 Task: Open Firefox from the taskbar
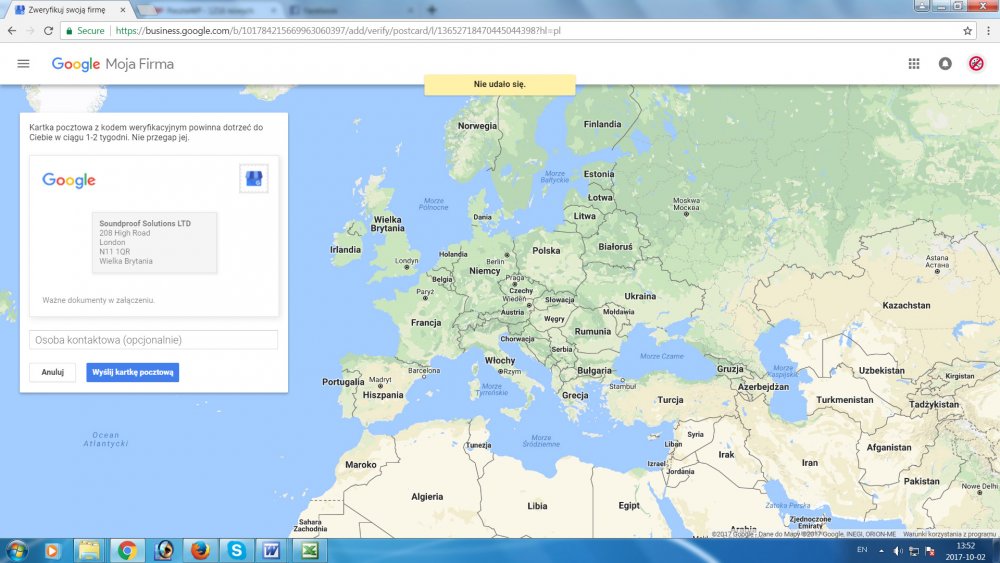[x=200, y=550]
